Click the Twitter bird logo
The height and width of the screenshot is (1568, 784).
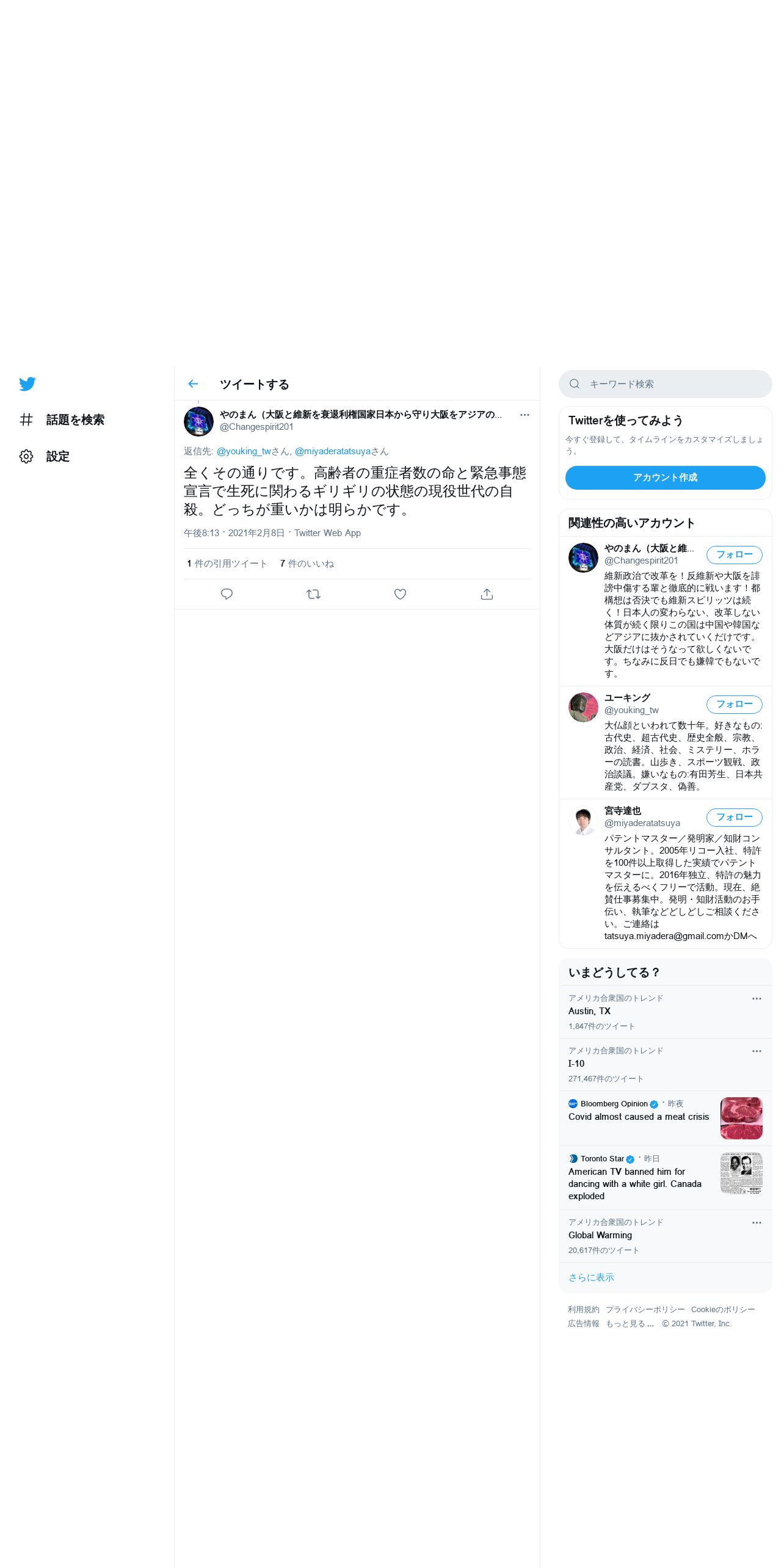[27, 384]
